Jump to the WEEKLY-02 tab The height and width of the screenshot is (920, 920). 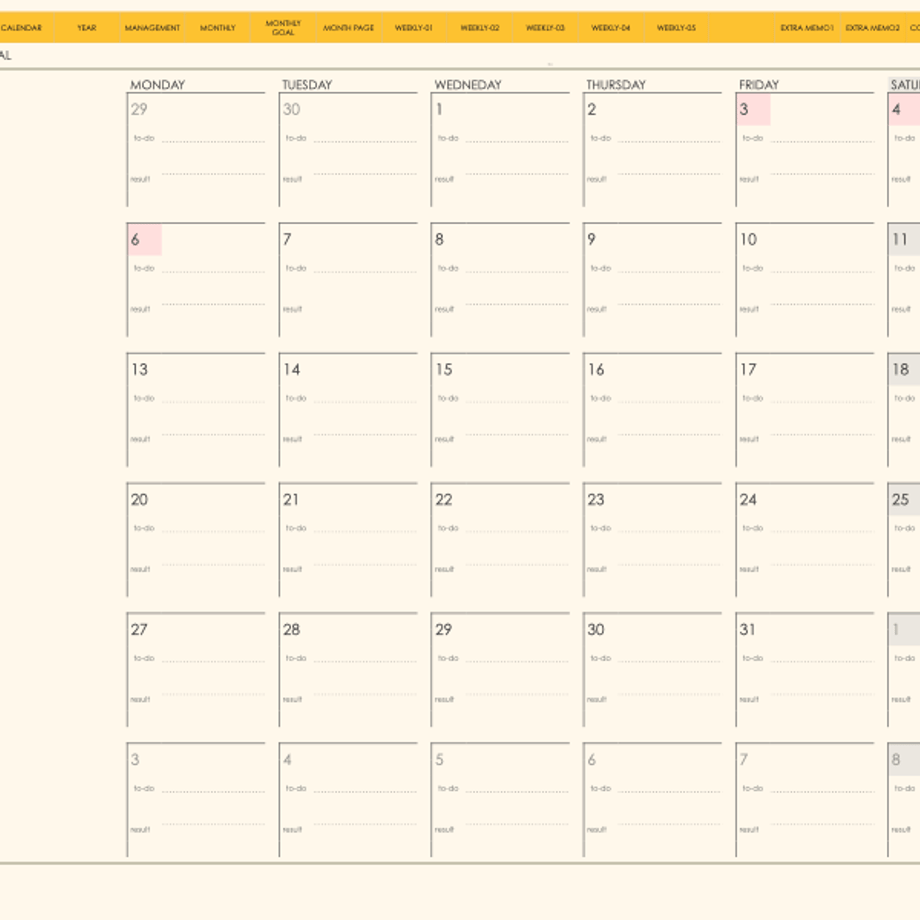click(479, 28)
